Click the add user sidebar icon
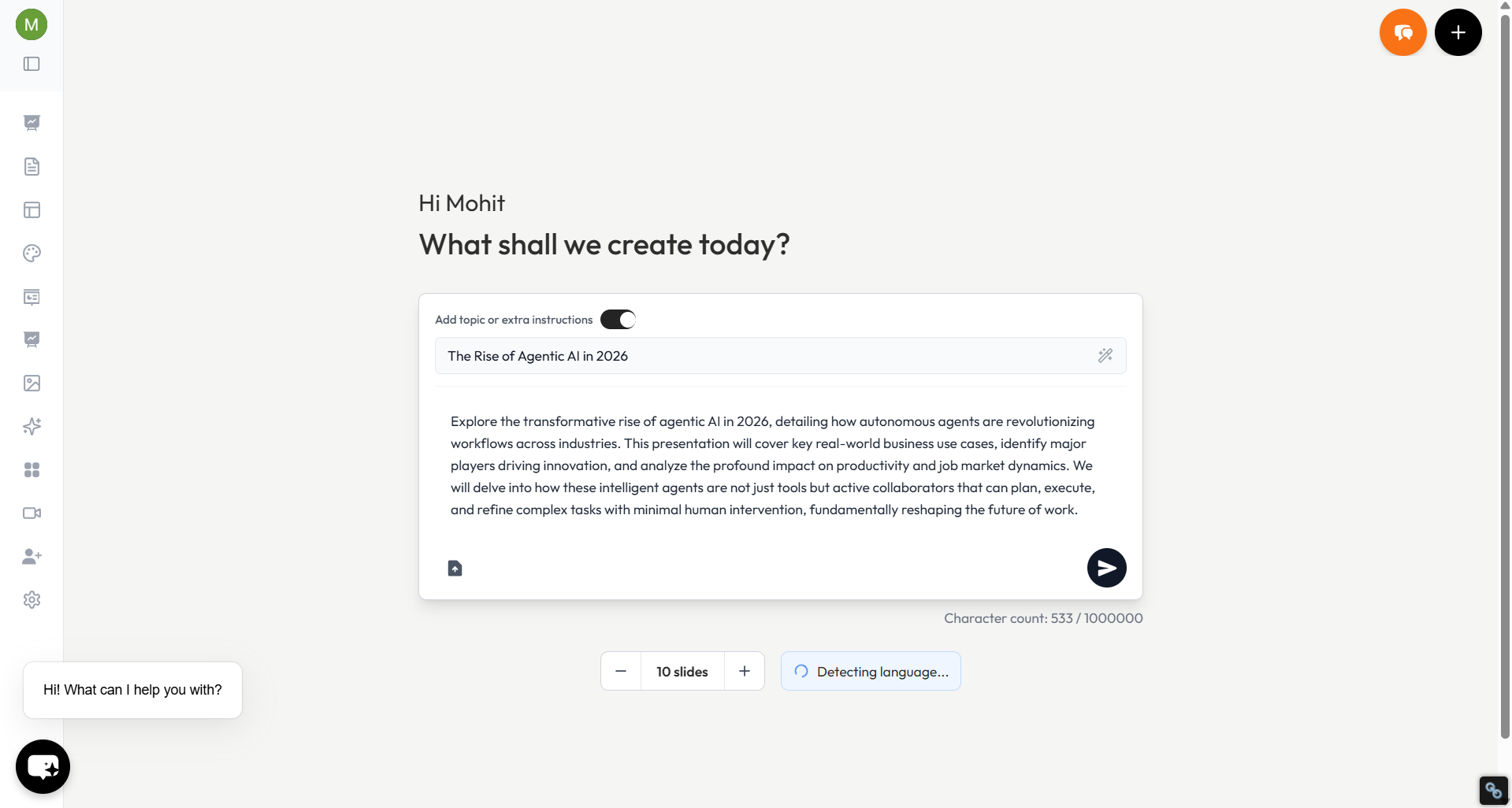 click(x=32, y=557)
